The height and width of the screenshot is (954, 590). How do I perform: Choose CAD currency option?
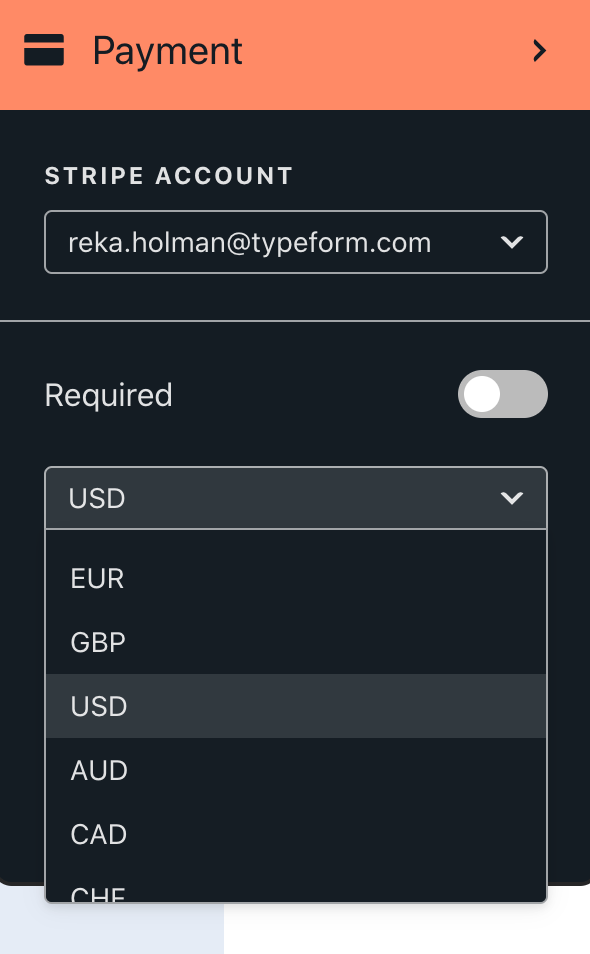click(x=296, y=834)
